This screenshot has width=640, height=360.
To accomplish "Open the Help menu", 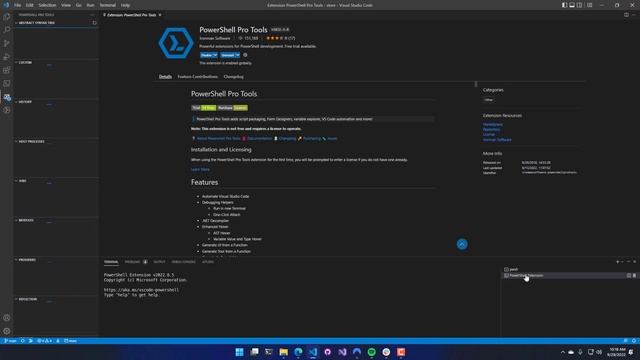I will point(125,5).
